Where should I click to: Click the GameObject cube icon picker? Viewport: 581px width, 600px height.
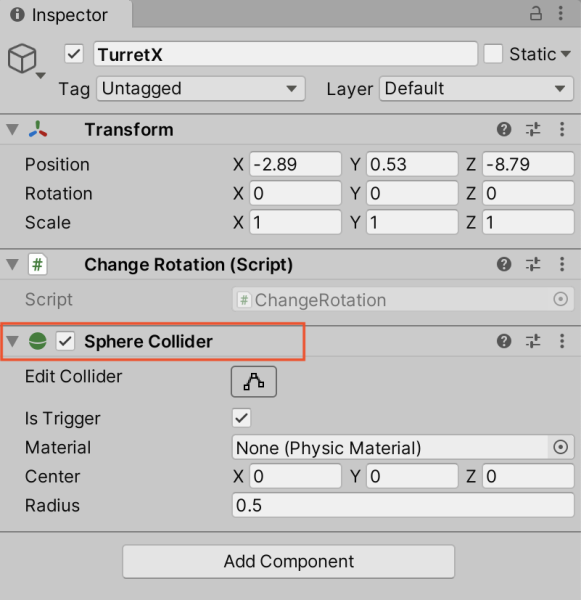25,60
